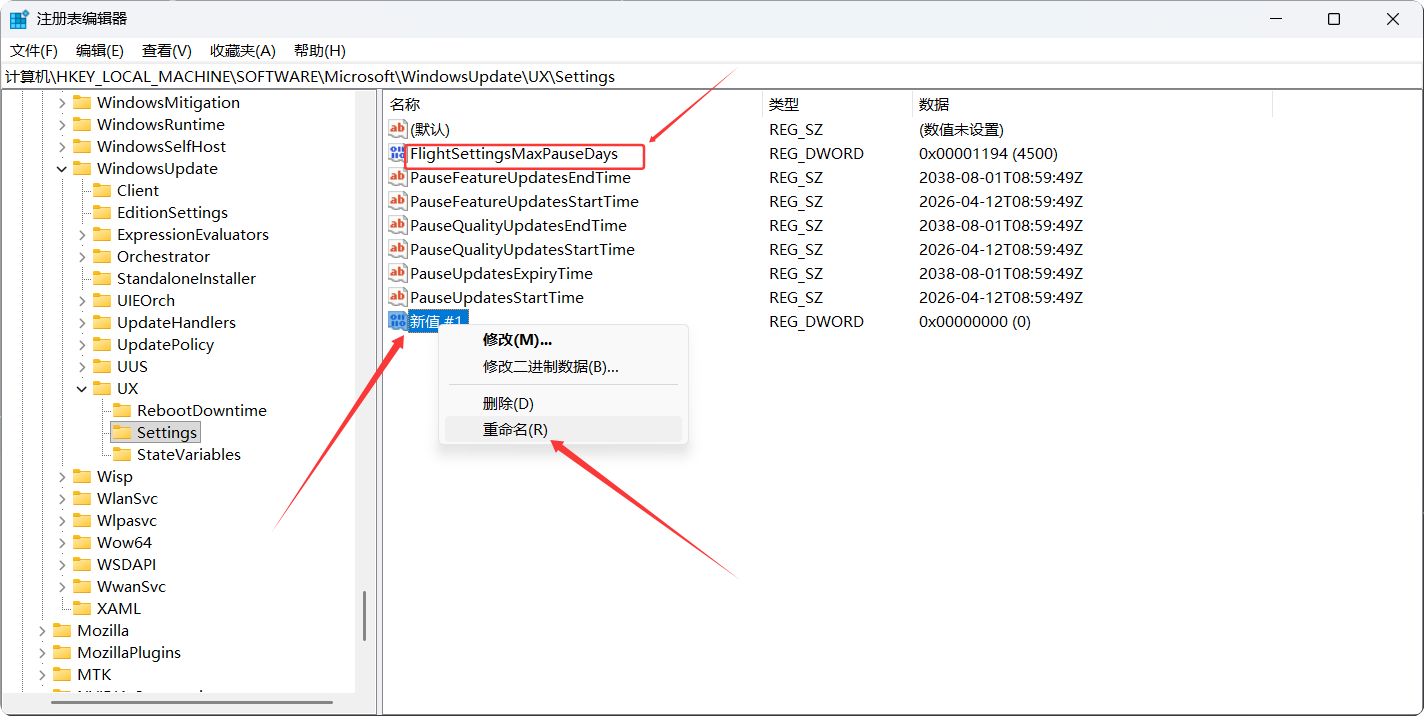Click 删除(D) in the context menu
The width and height of the screenshot is (1424, 716).
pos(508,404)
